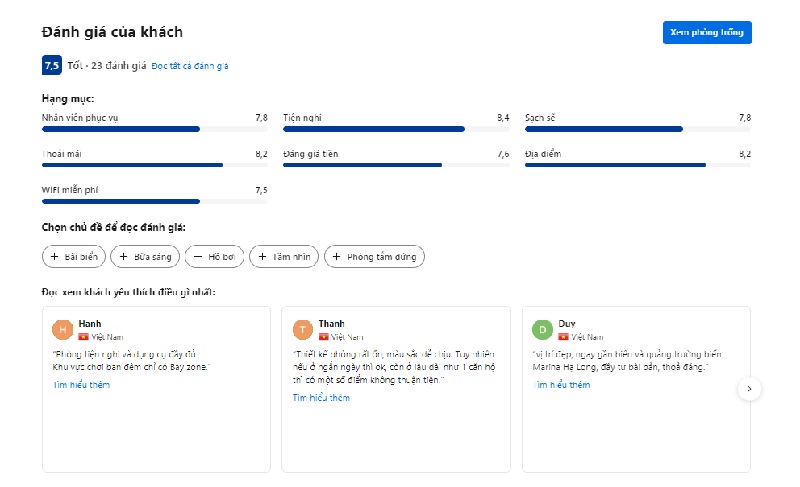Toggle the Hồ bơi topic filter
Image resolution: width=800 pixels, height=487 pixels.
214,257
